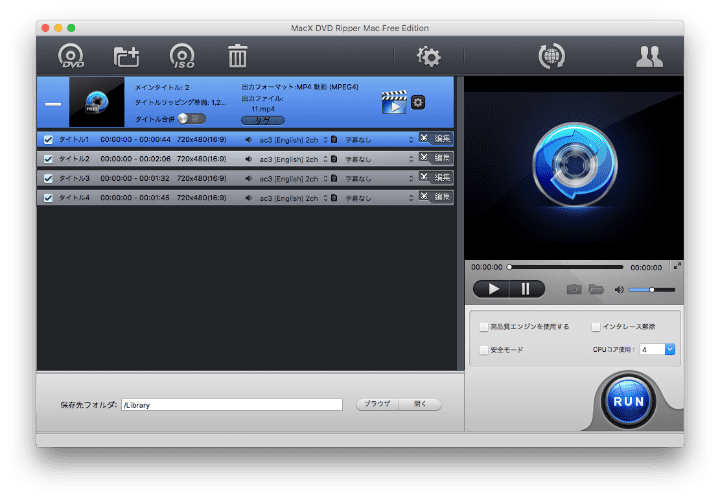The width and height of the screenshot is (720, 499).
Task: Click the 11.mp4 output file name
Action: point(263,109)
